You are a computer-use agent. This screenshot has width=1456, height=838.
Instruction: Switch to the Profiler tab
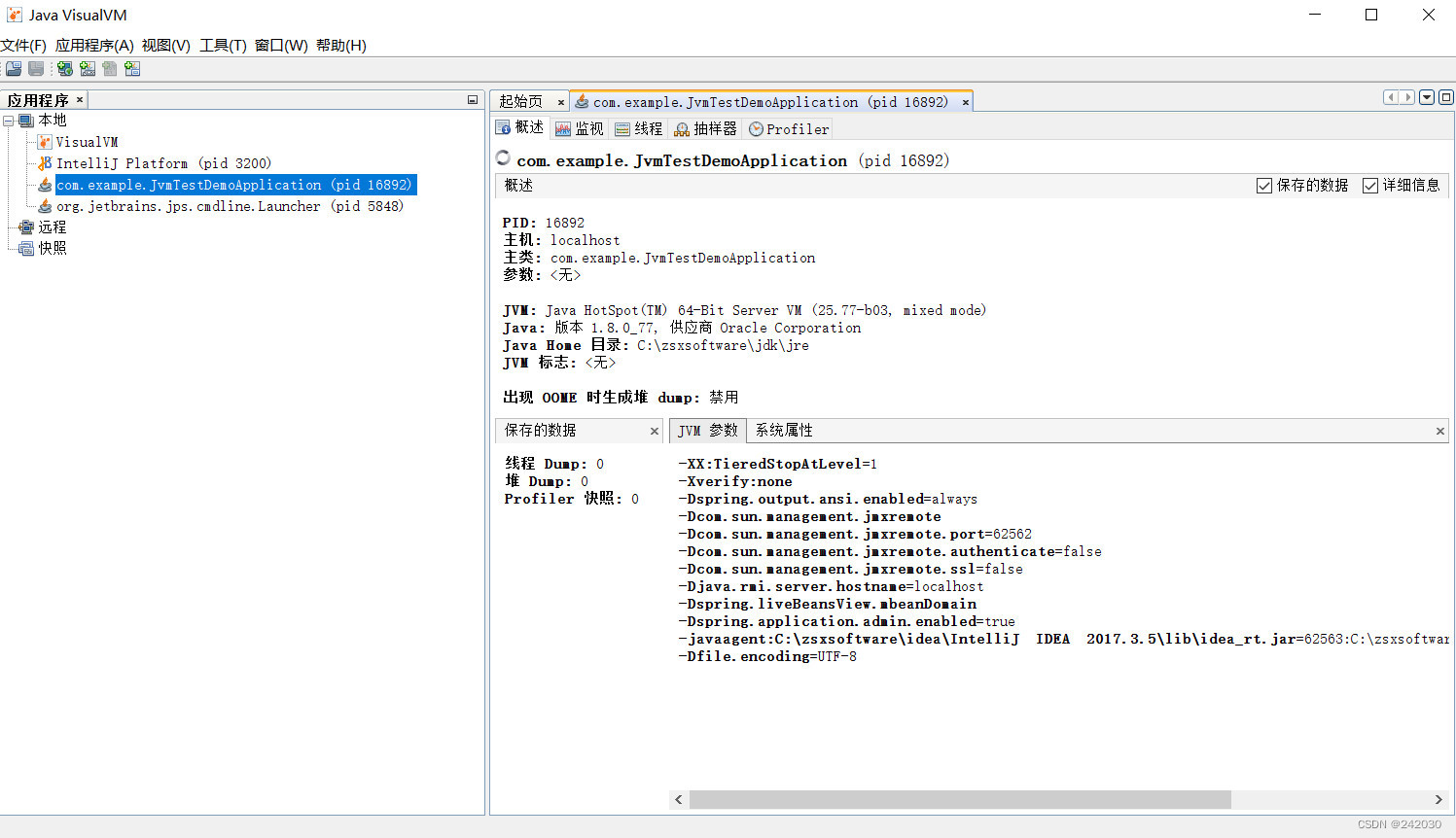click(789, 129)
